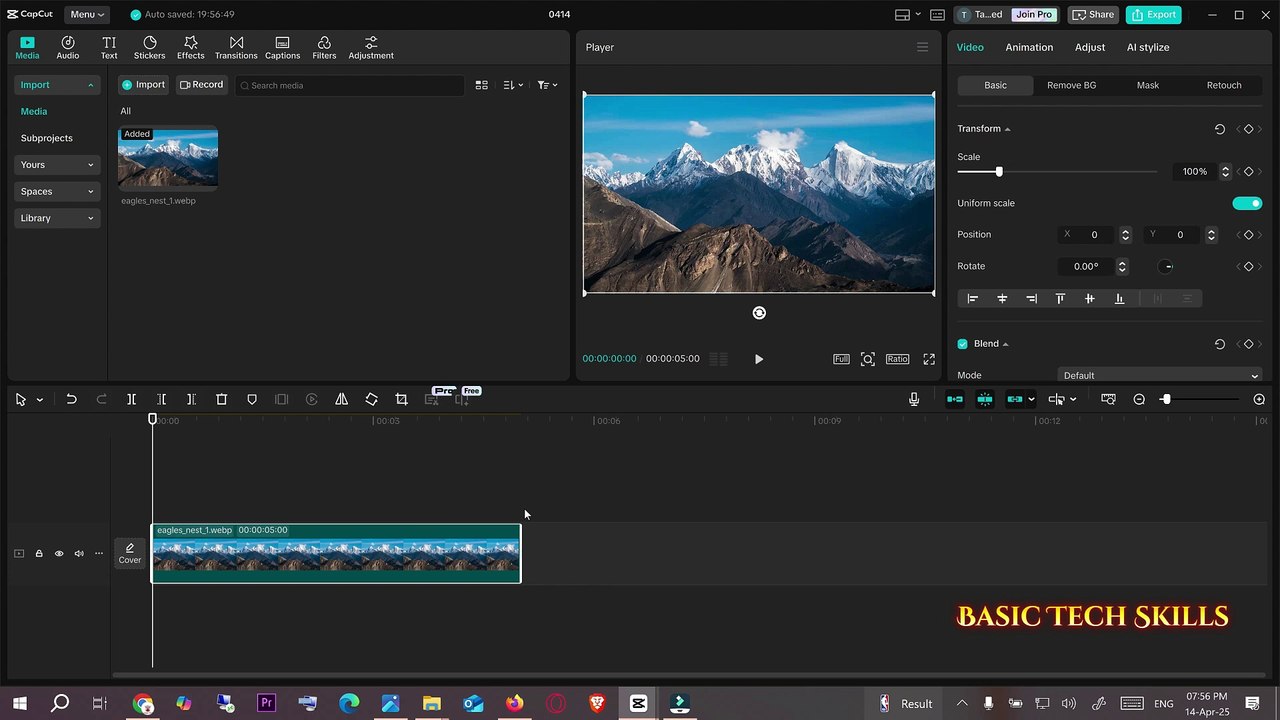1280x720 pixels.
Task: Switch to the Animation tab
Action: (1029, 47)
